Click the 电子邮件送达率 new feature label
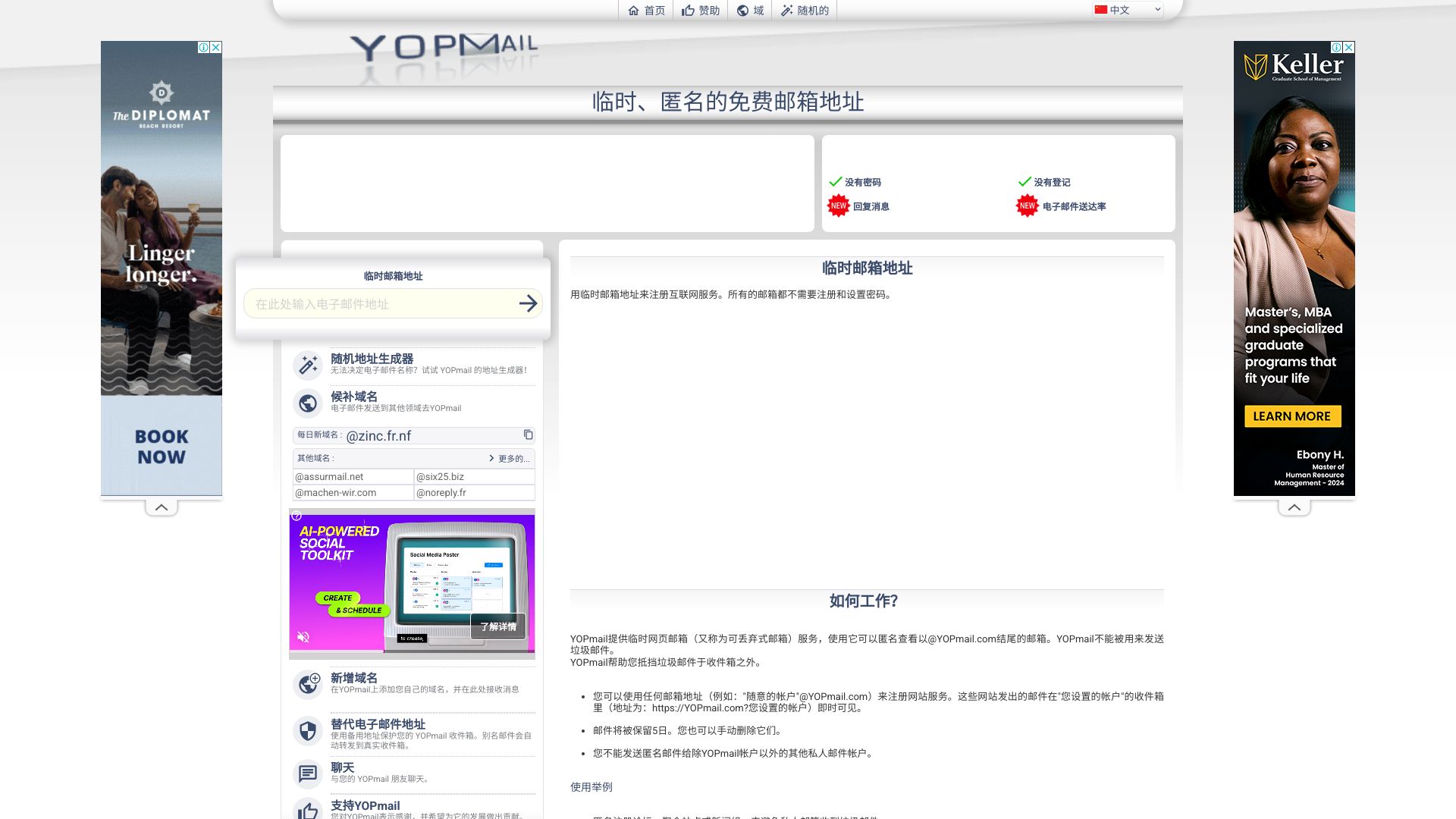This screenshot has height=819, width=1456. coord(1075,206)
